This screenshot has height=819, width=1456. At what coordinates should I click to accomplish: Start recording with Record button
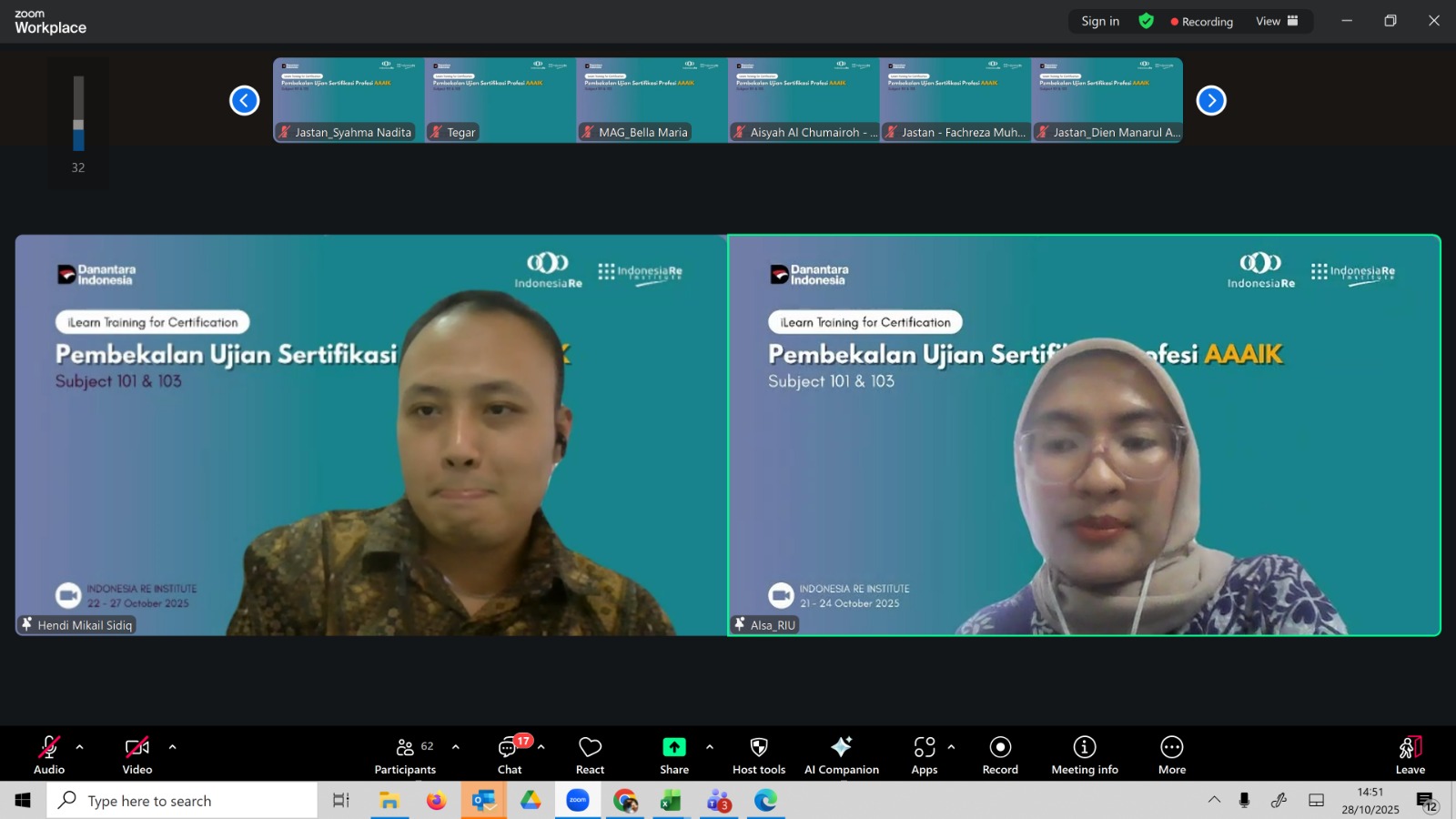[x=1000, y=754]
